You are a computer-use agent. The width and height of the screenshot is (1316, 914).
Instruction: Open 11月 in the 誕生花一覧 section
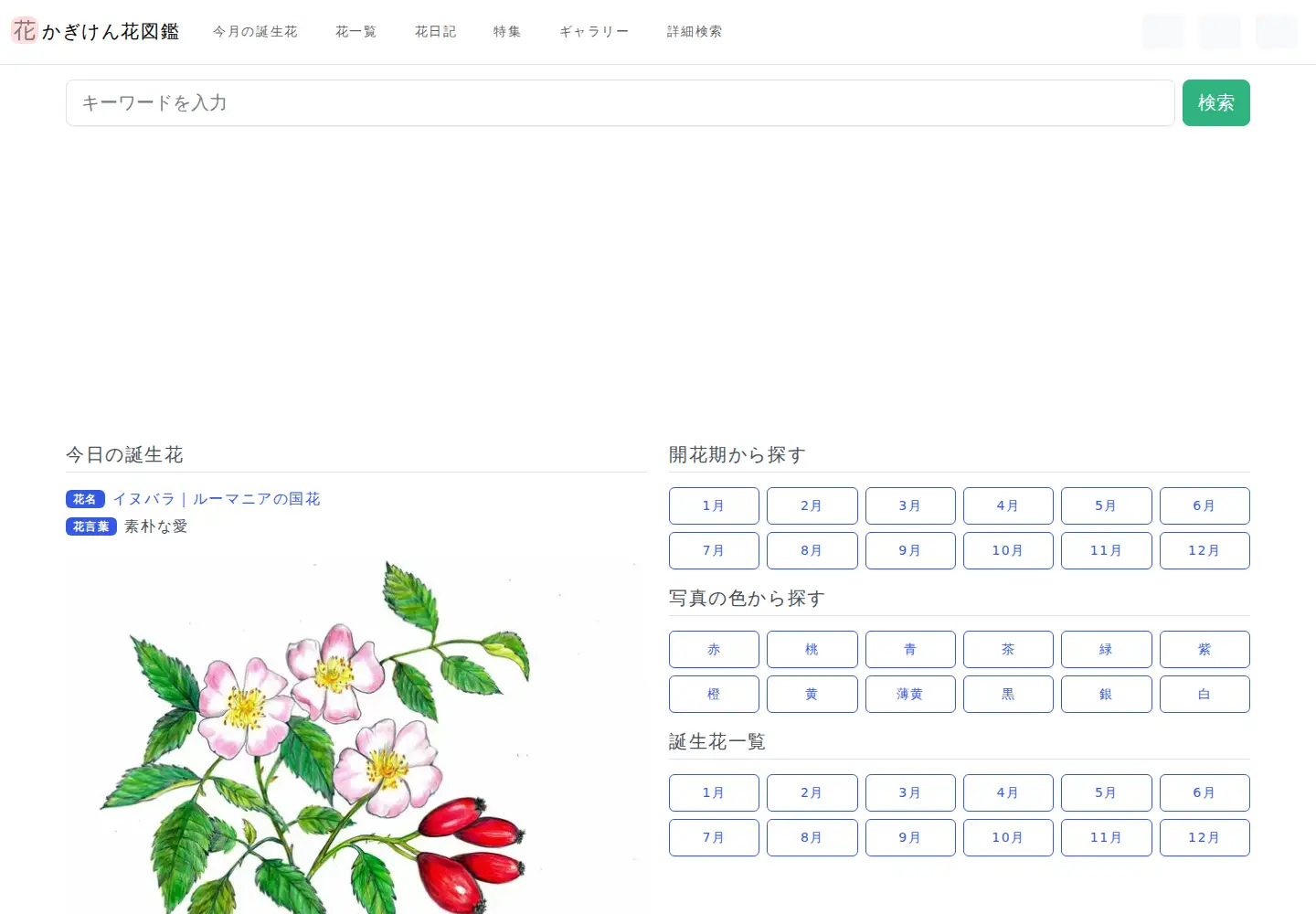(1106, 837)
